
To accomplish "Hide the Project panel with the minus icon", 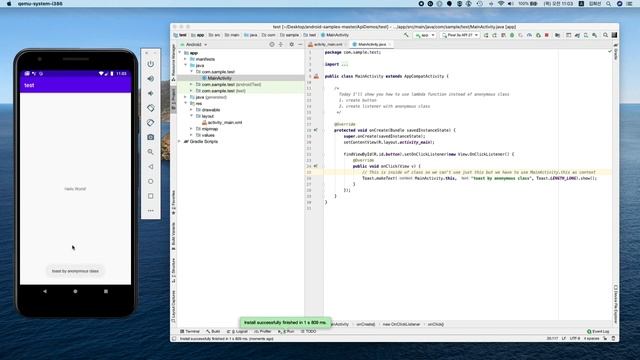I will tap(300, 44).
